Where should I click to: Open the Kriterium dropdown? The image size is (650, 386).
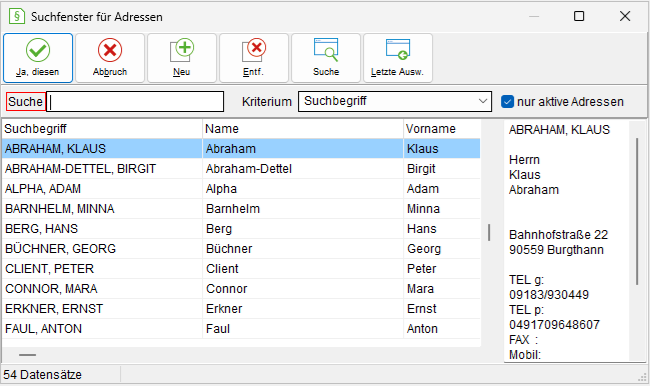coord(395,102)
